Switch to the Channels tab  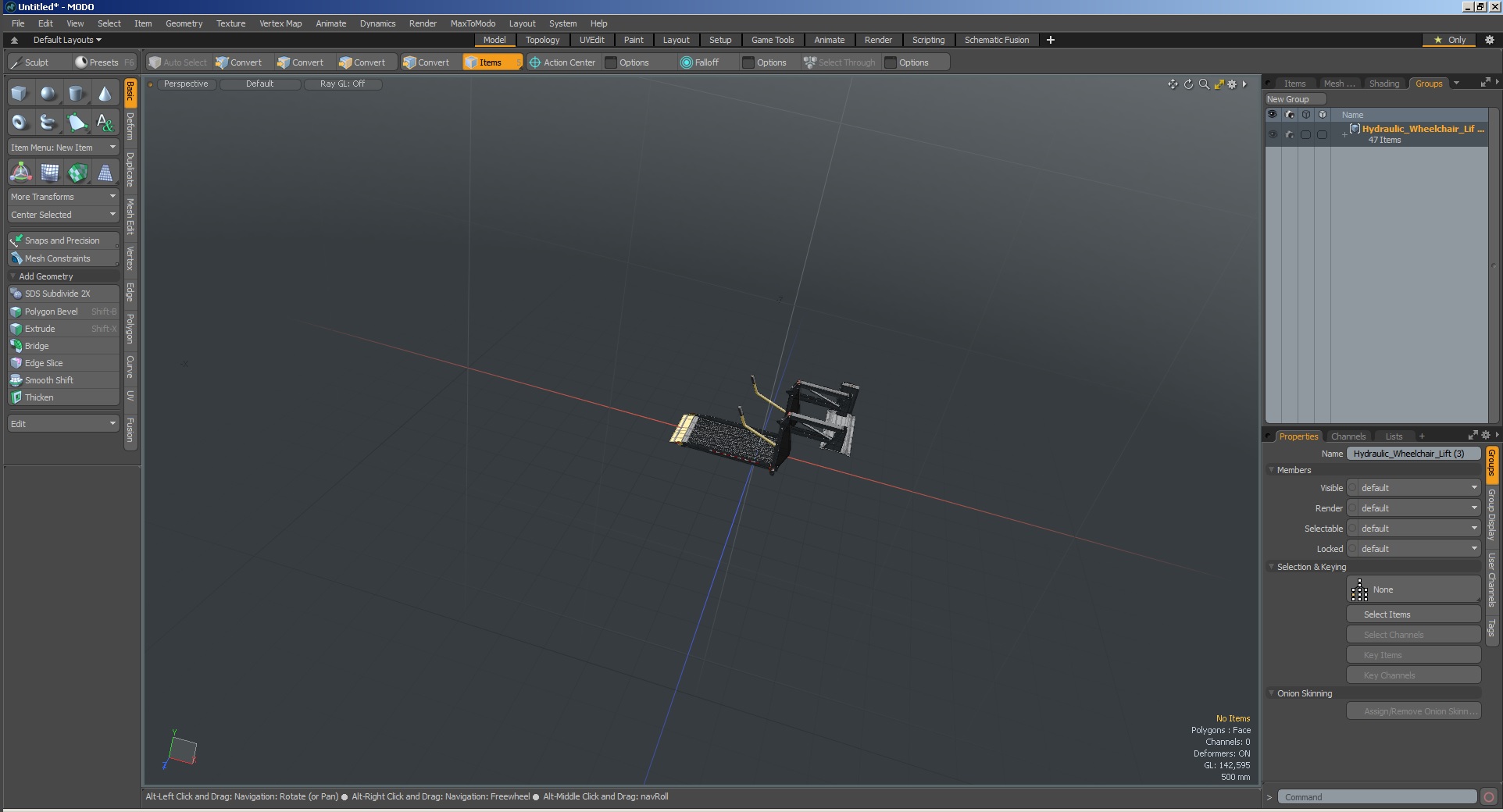point(1348,436)
